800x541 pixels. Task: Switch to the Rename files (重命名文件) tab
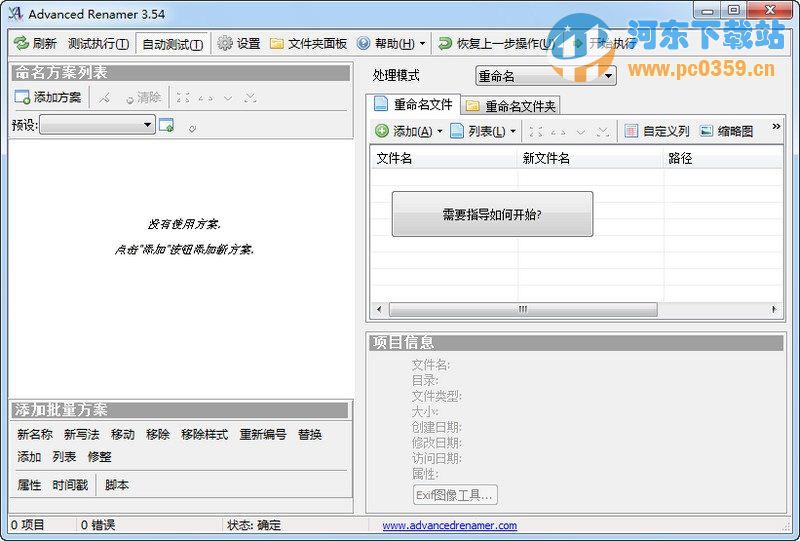pyautogui.click(x=413, y=105)
